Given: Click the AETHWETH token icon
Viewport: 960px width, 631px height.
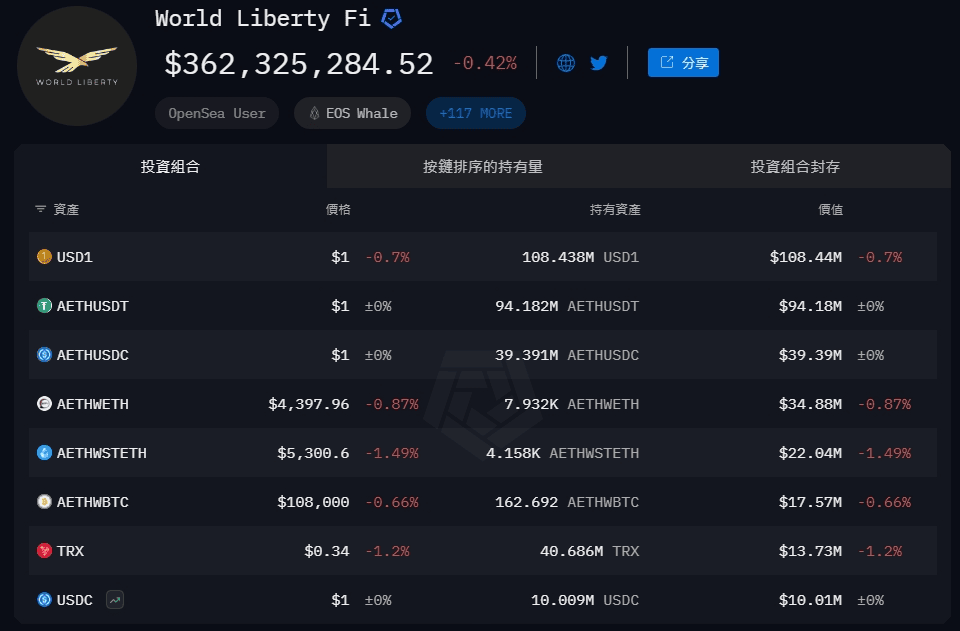Looking at the screenshot, I should (44, 404).
